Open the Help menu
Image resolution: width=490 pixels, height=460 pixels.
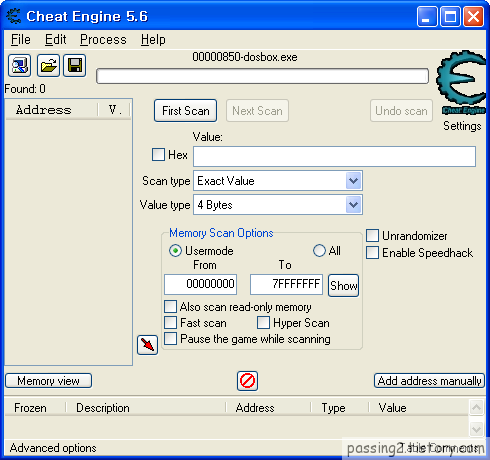(153, 40)
